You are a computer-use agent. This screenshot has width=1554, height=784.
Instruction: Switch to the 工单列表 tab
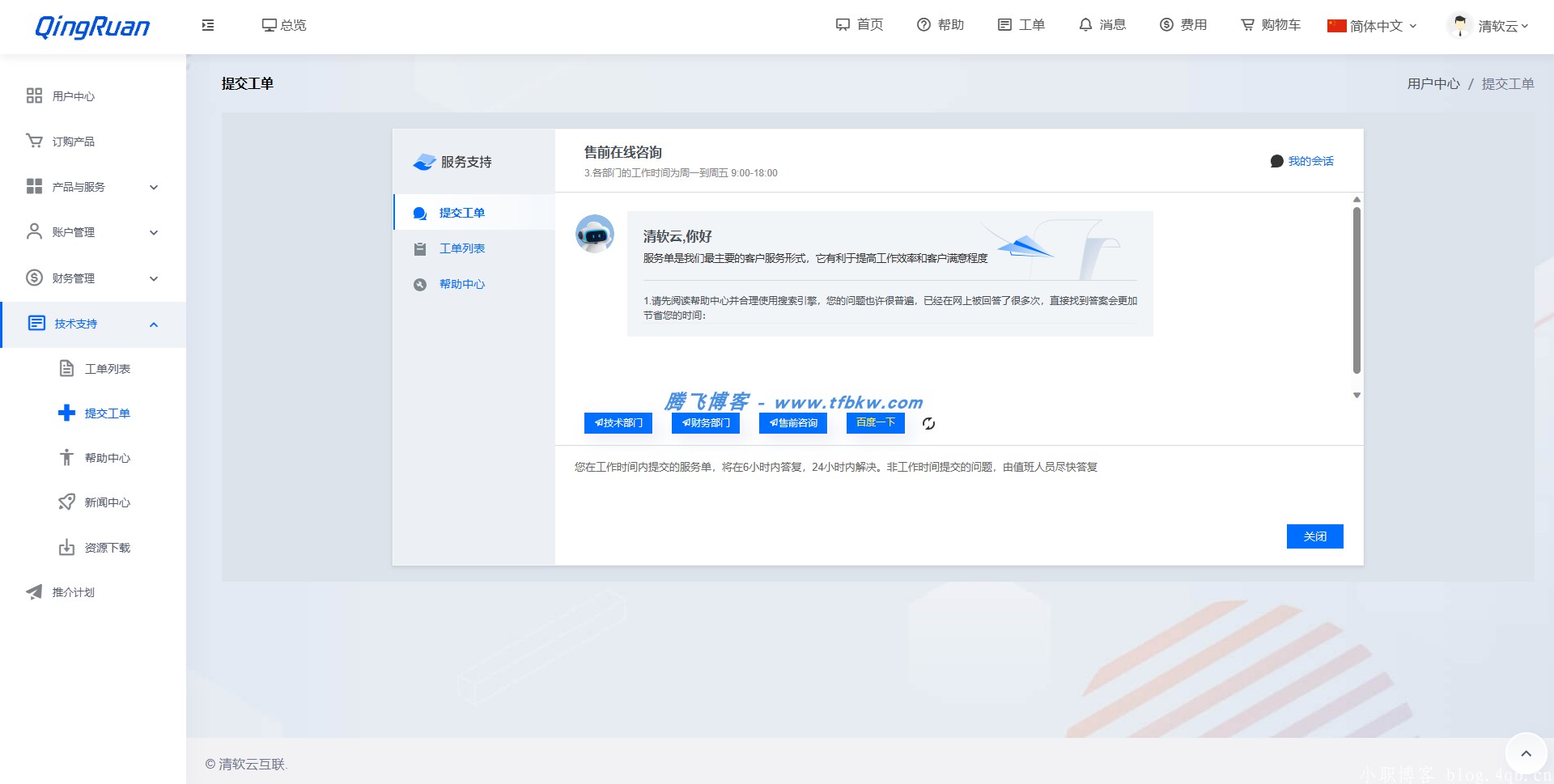point(462,248)
